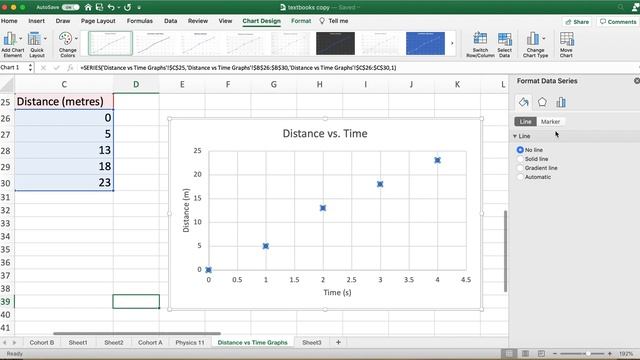Image resolution: width=640 pixels, height=360 pixels.
Task: Select the blue chart style thumbnail
Action: pyautogui.click(x=425, y=43)
